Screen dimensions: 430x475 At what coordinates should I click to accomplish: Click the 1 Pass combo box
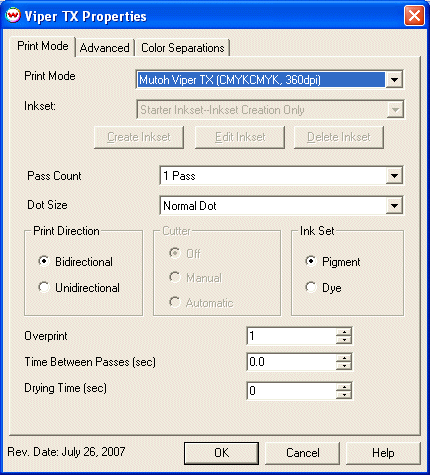(281, 176)
